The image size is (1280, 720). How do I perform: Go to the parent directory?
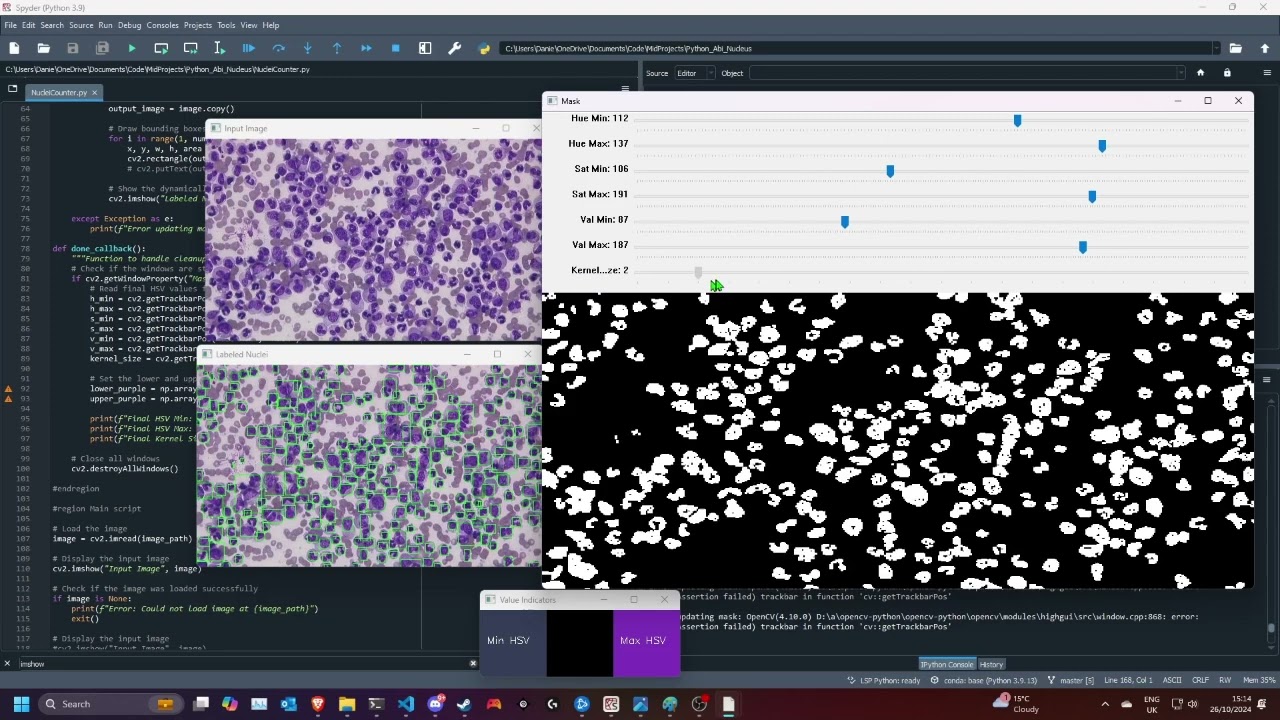(1265, 48)
